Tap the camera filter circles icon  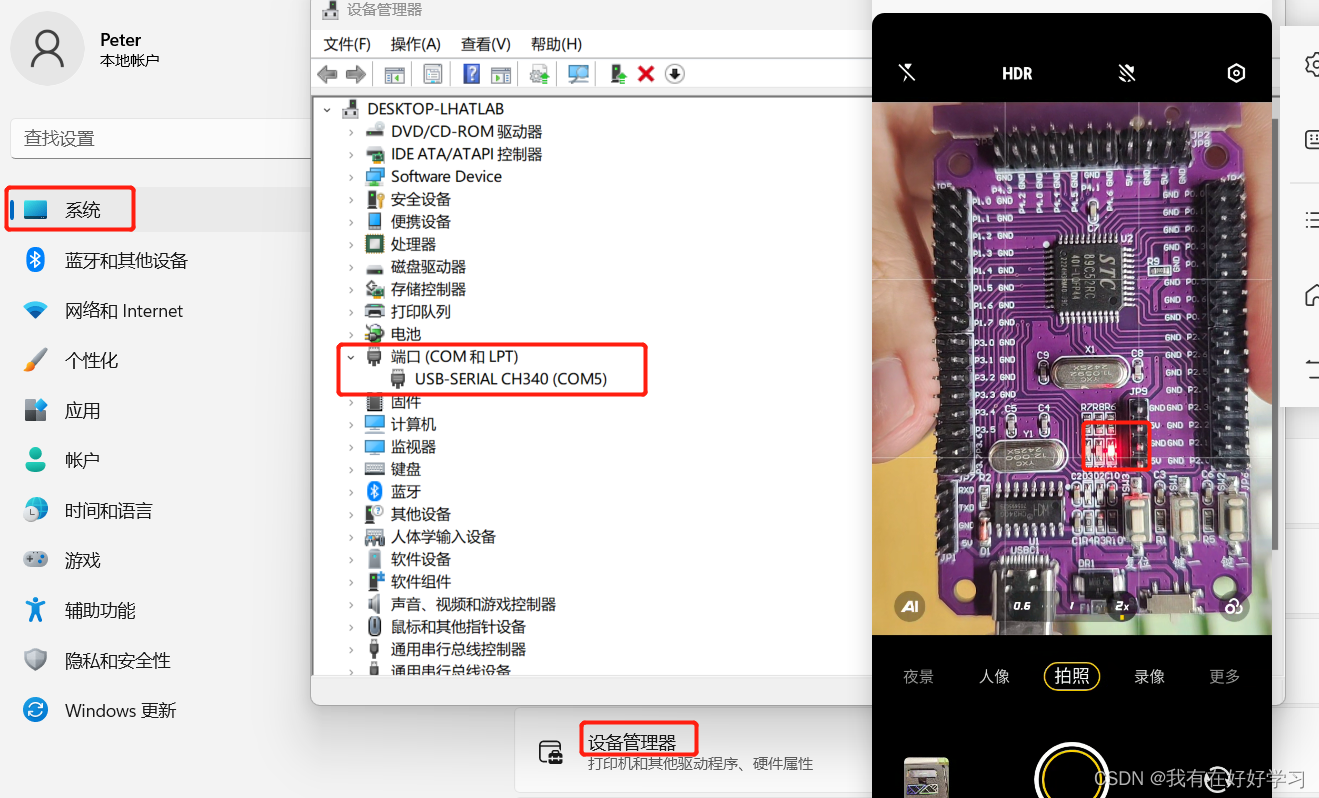pyautogui.click(x=1234, y=606)
